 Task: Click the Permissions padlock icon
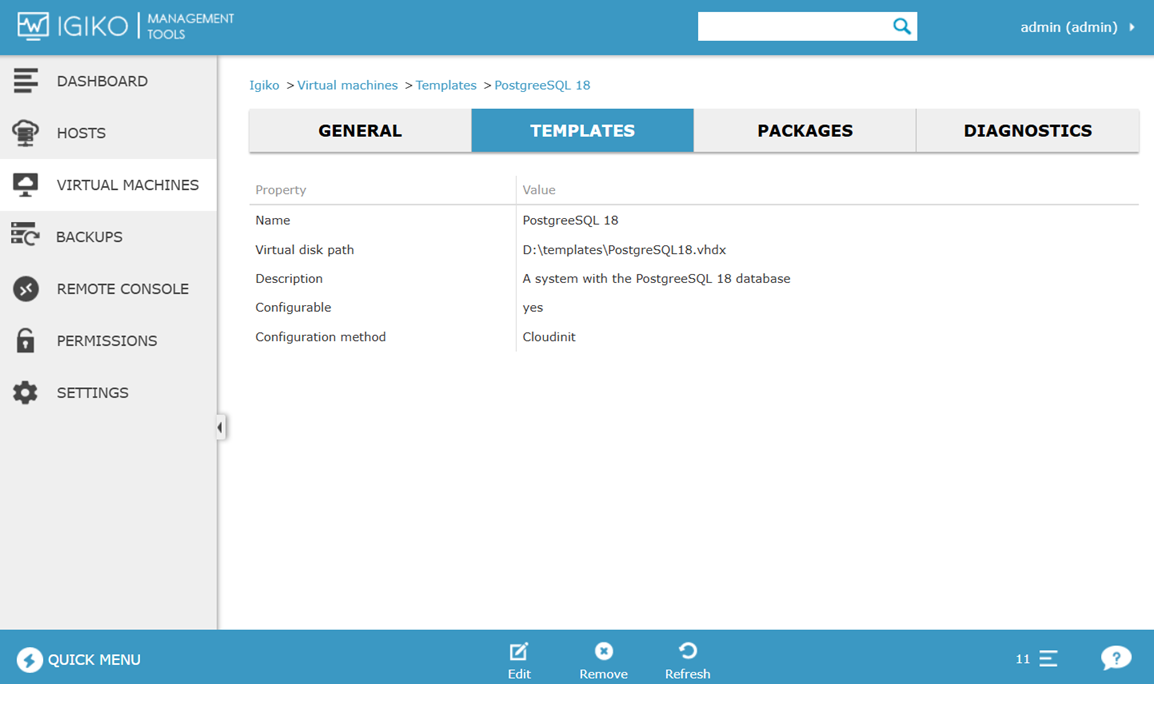pyautogui.click(x=26, y=341)
